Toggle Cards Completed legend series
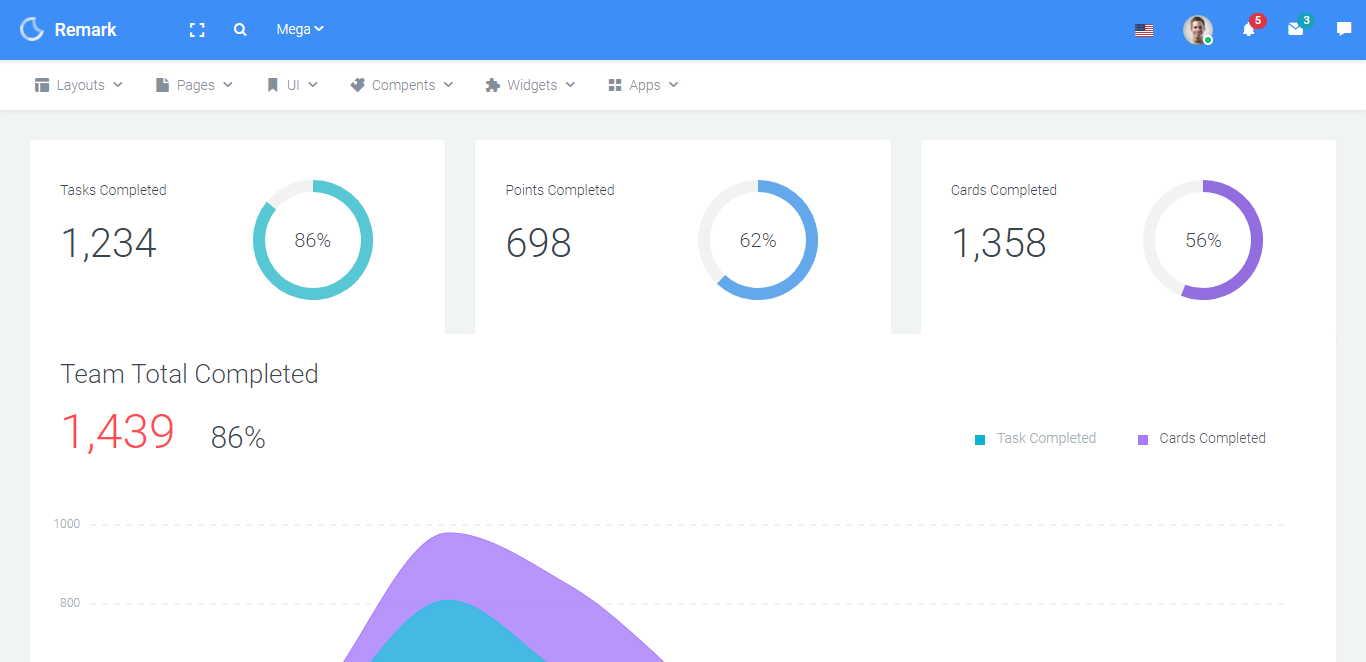Image resolution: width=1366 pixels, height=662 pixels. click(1201, 438)
